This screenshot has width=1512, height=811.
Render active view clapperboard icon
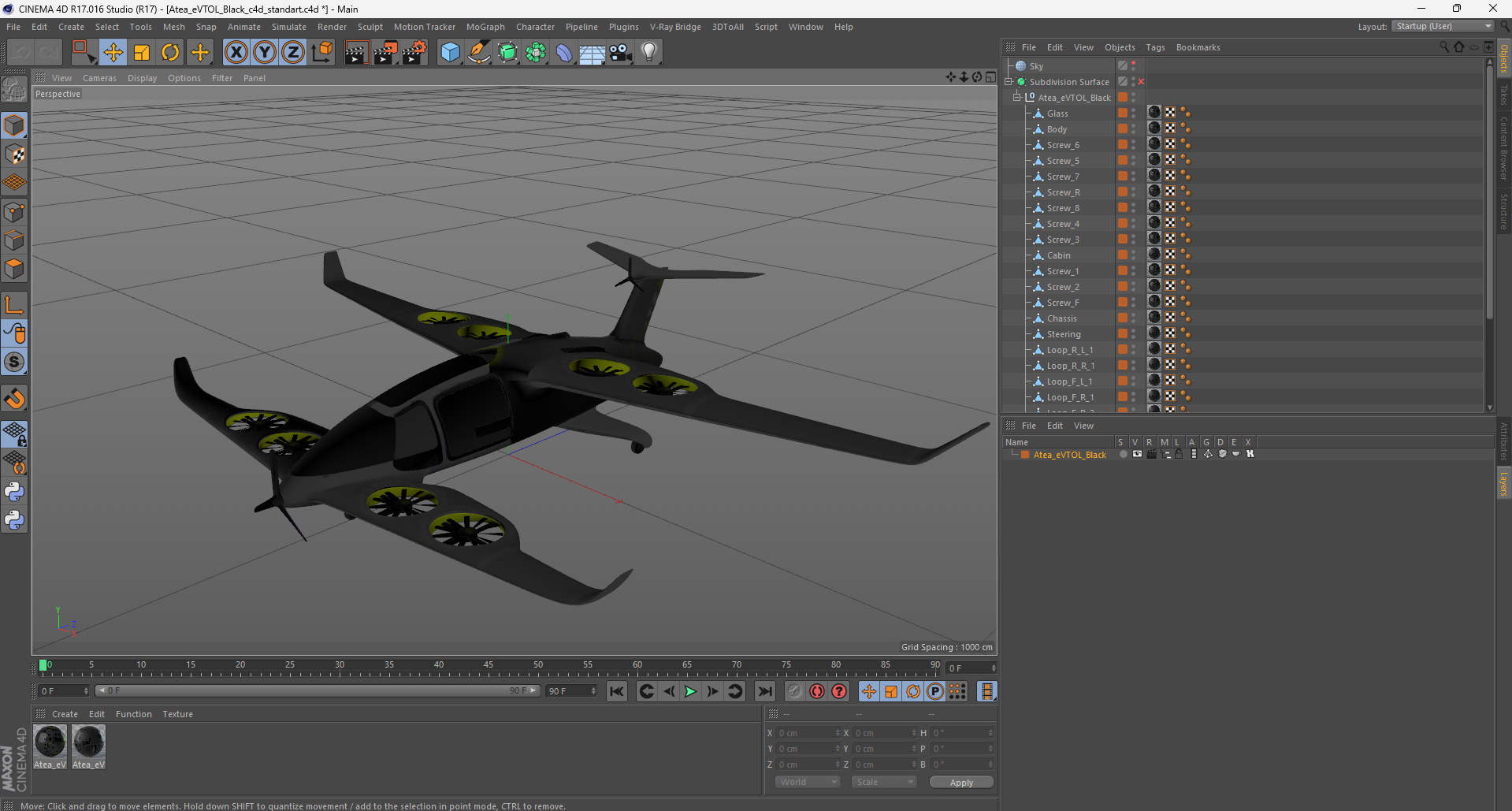click(x=356, y=53)
